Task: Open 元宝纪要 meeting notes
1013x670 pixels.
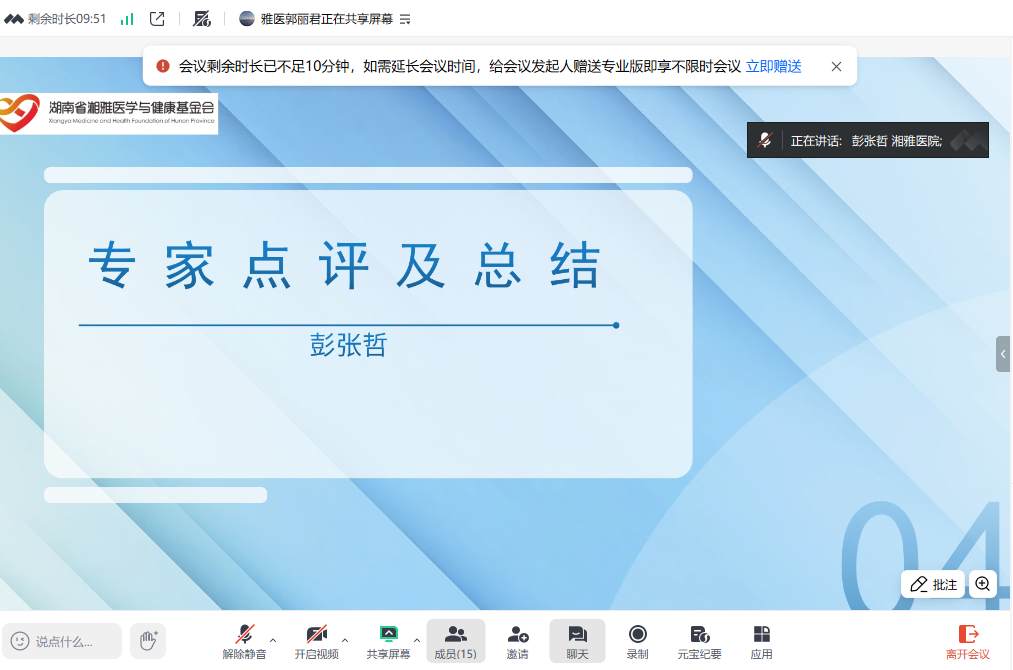Action: pos(699,640)
